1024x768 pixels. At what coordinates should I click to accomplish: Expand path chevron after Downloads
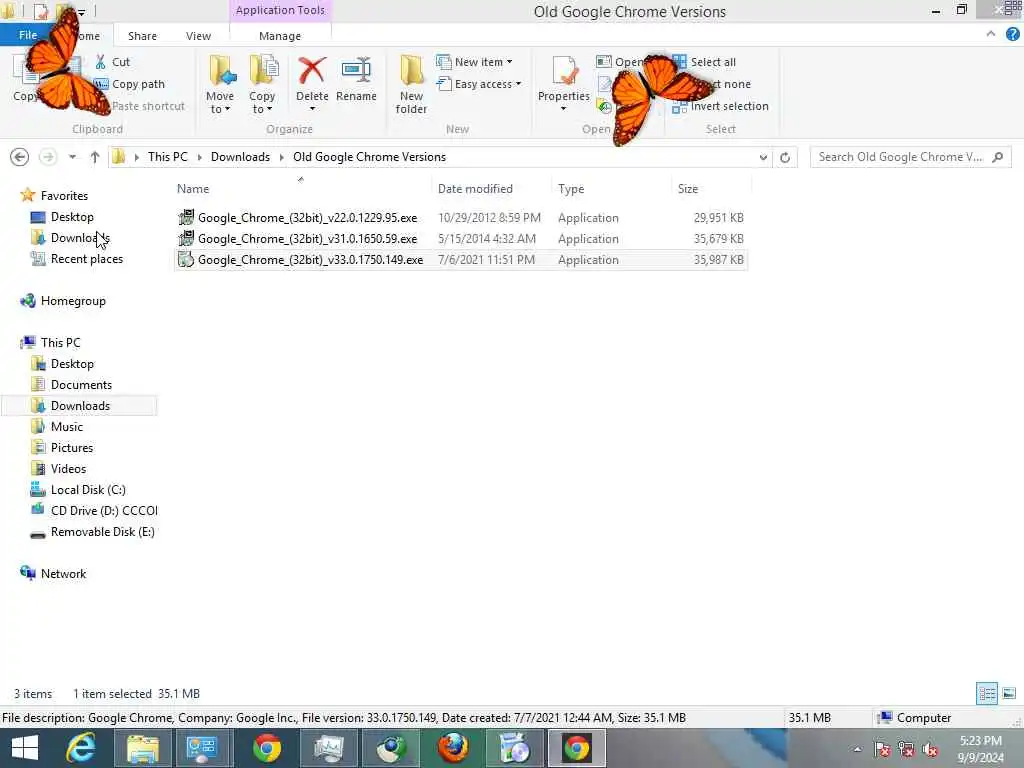tap(281, 157)
